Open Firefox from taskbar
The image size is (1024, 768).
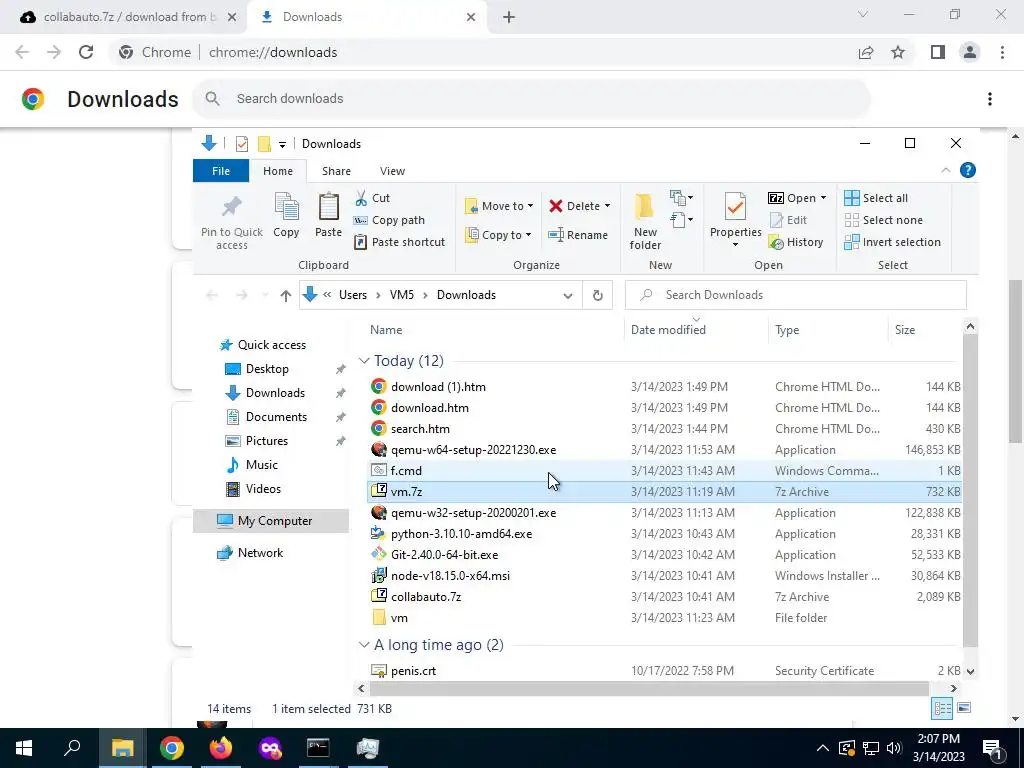pyautogui.click(x=221, y=748)
